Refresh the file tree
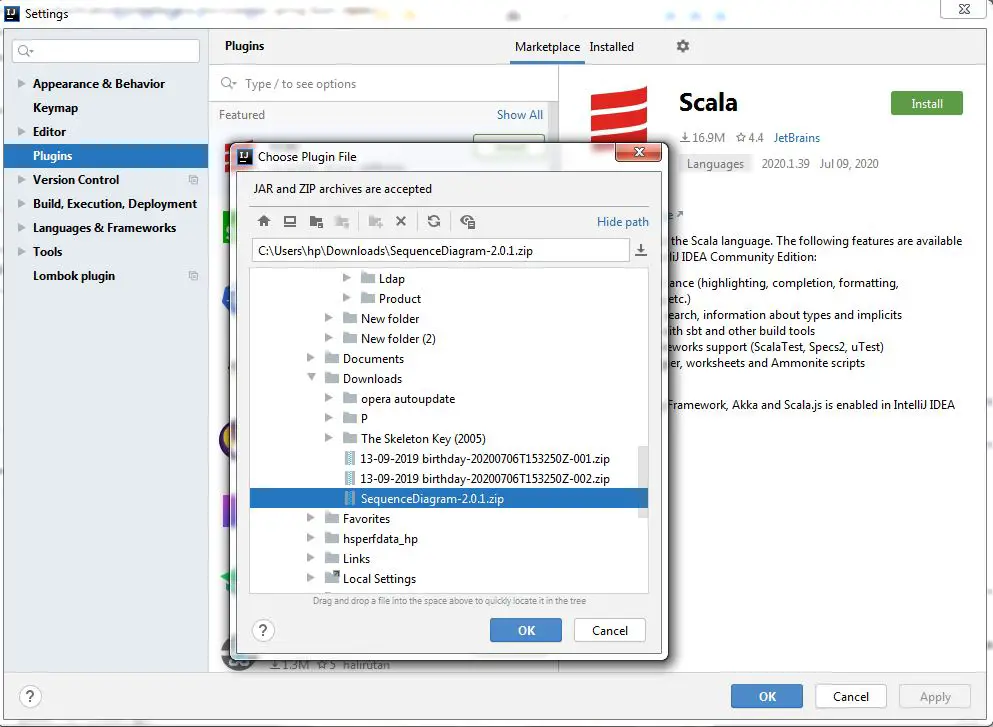The height and width of the screenshot is (727, 993). (x=434, y=221)
